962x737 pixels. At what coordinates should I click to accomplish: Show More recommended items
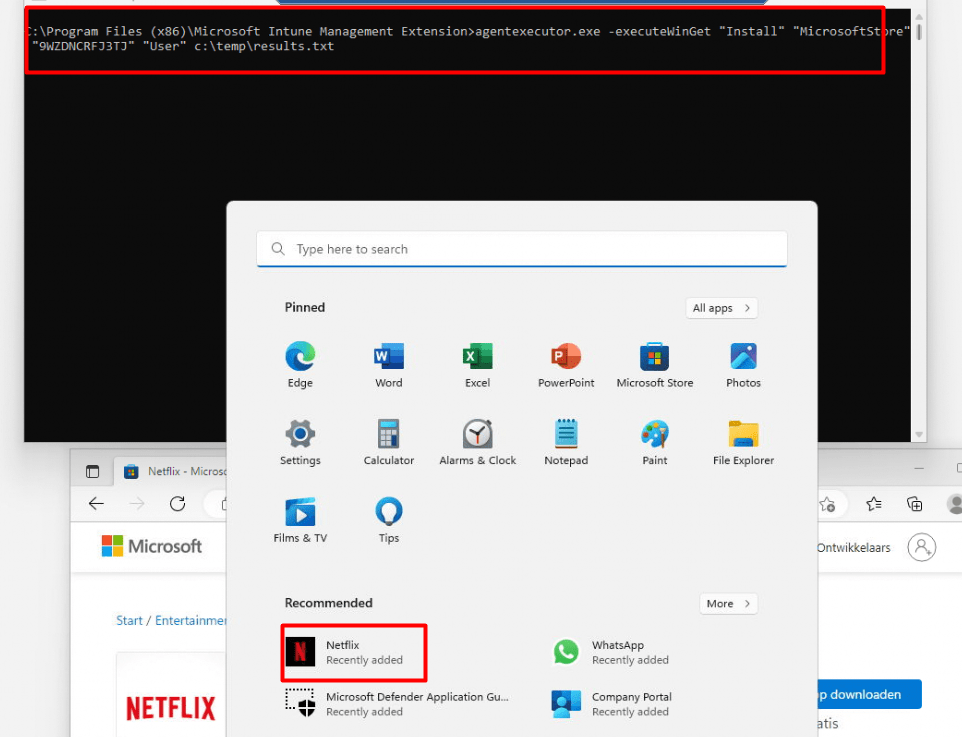[x=728, y=604]
